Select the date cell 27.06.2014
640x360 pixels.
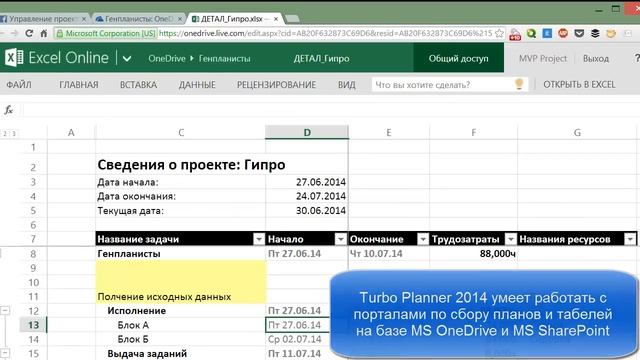(x=307, y=182)
